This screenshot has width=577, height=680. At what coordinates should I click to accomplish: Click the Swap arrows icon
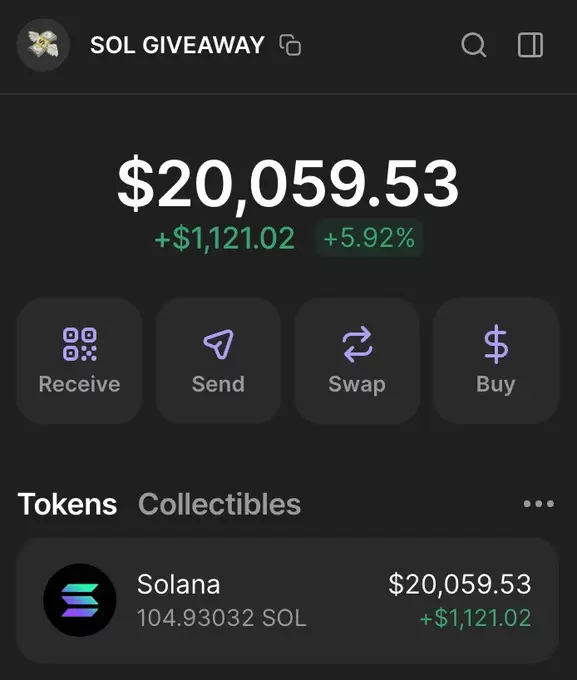(357, 344)
